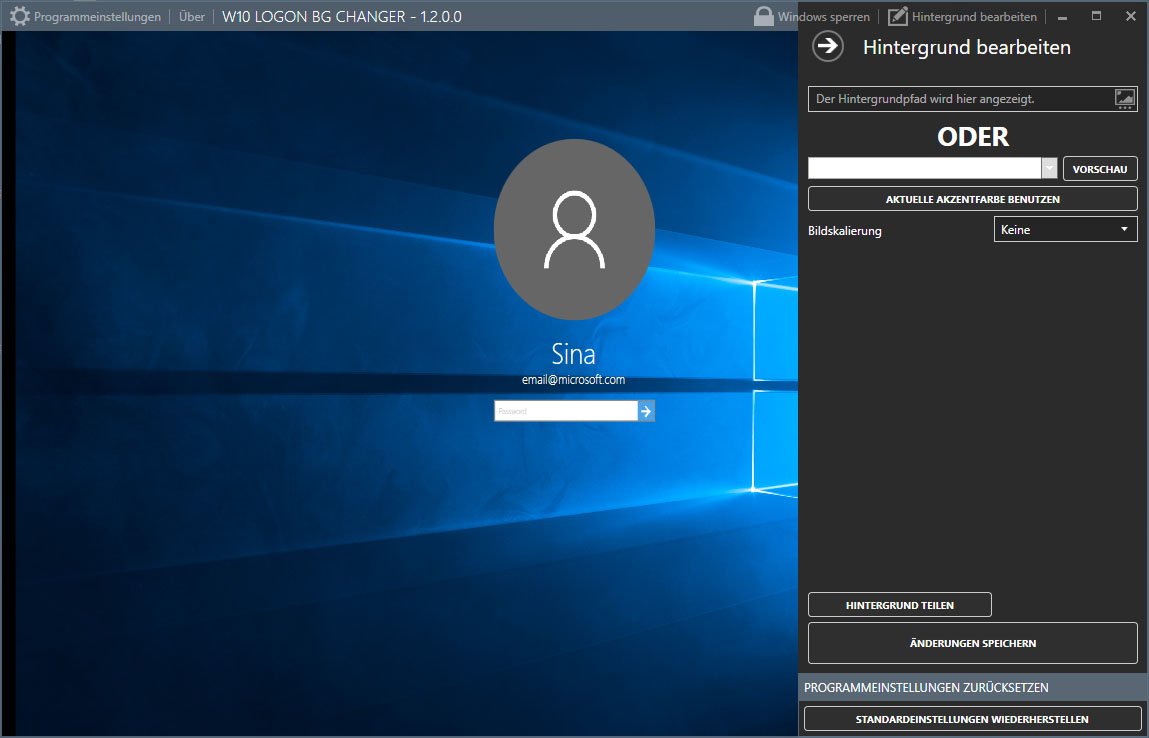The height and width of the screenshot is (738, 1149).
Task: Click AKTUELLE AKZENTFARBE BENUTZEN button
Action: point(972,199)
